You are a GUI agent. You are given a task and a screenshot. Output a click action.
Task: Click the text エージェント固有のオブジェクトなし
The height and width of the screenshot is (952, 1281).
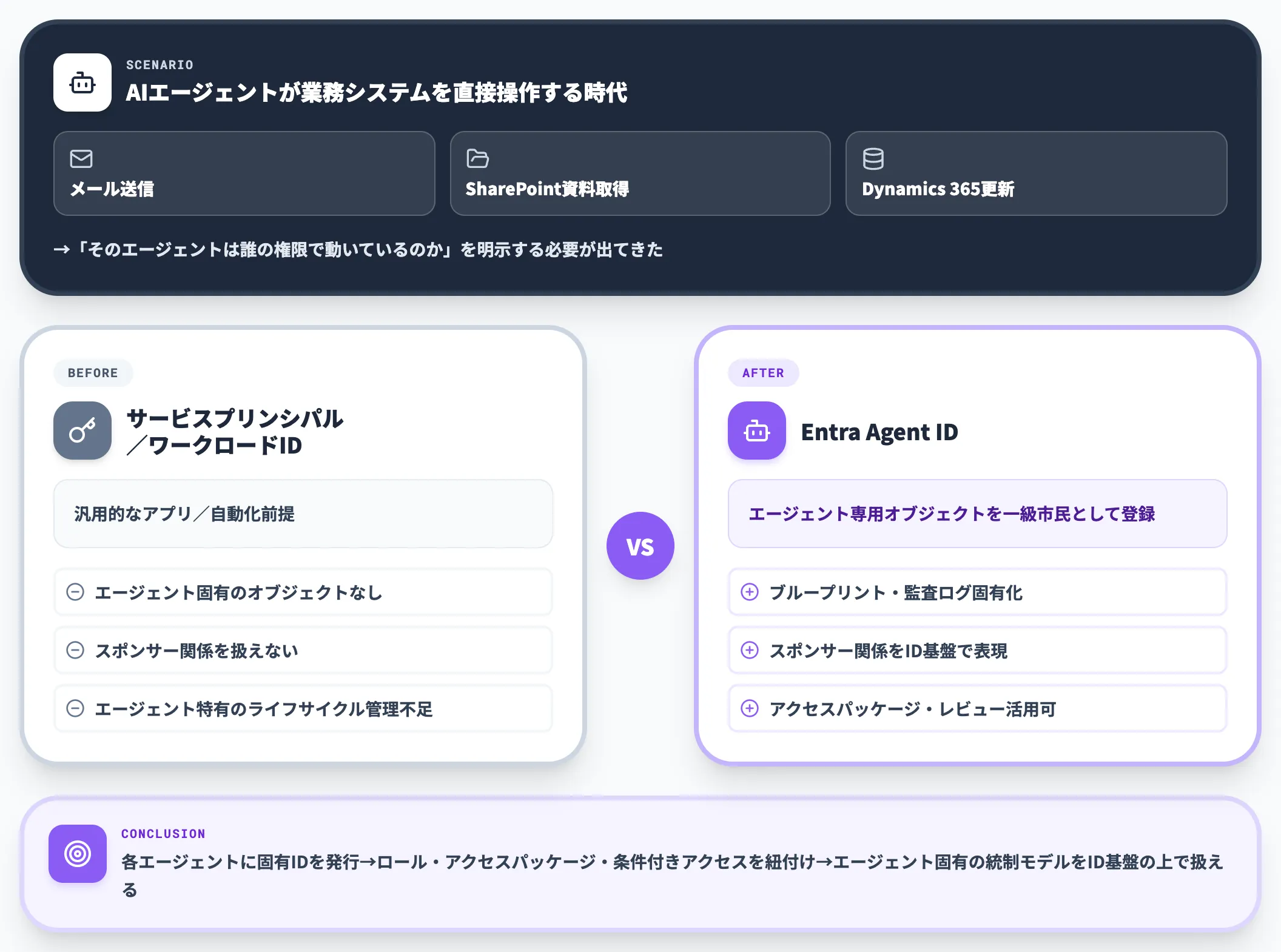point(239,592)
